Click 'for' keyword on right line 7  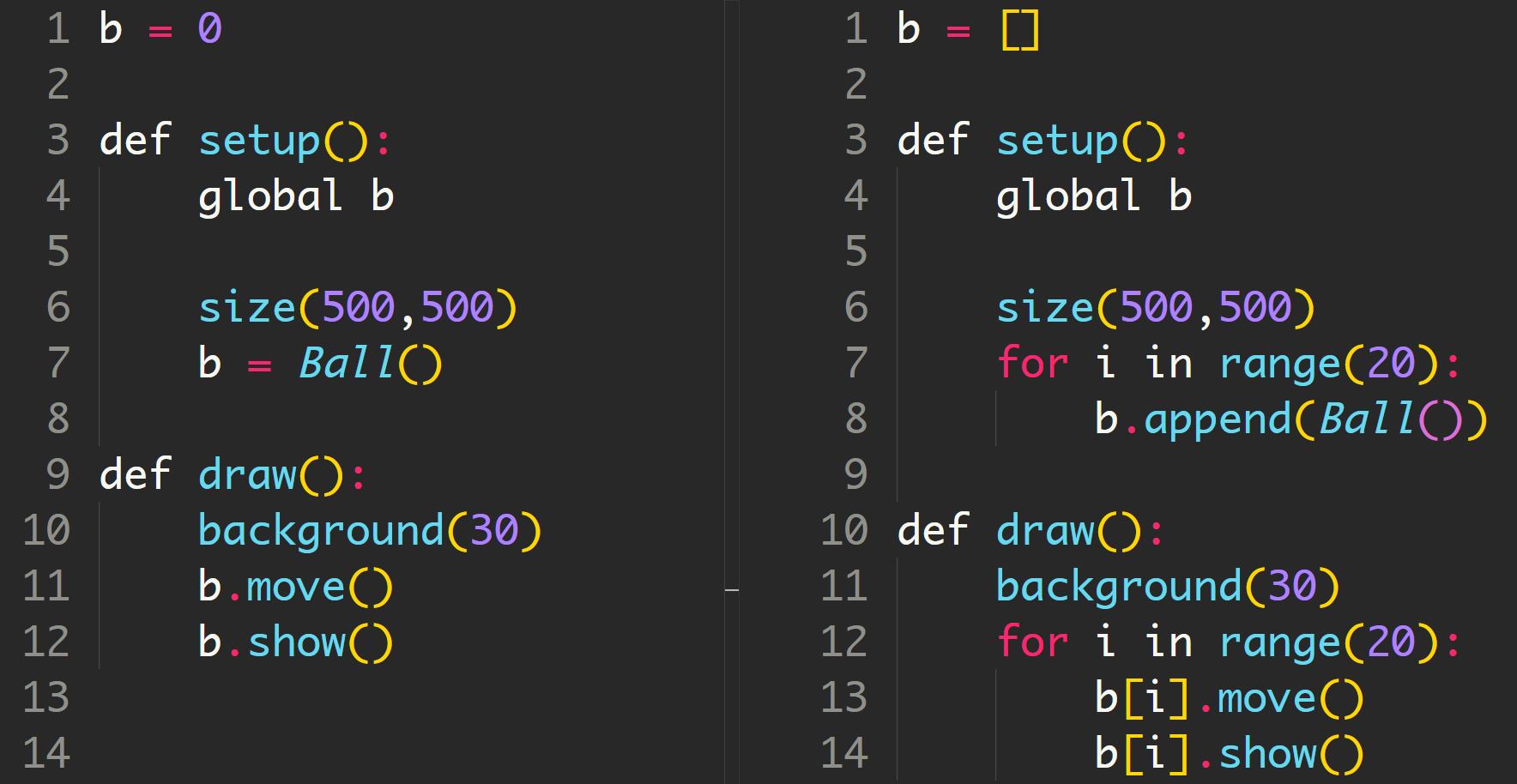coord(1032,363)
